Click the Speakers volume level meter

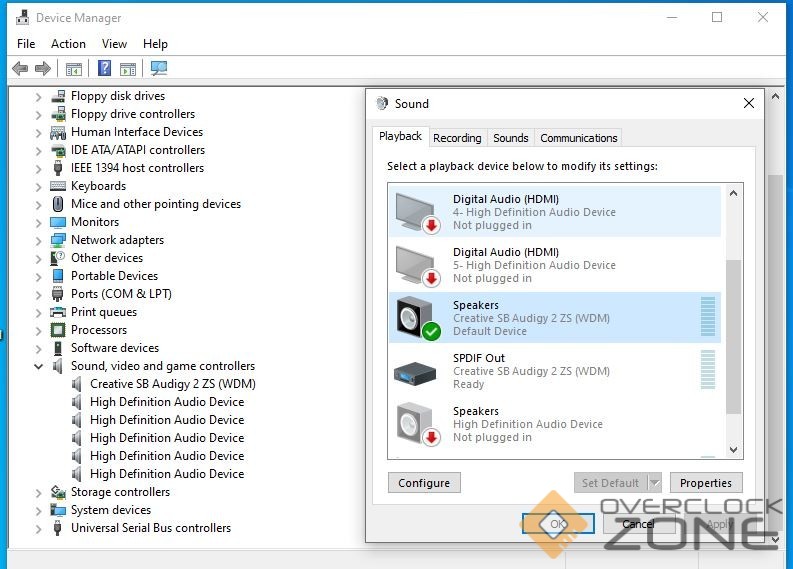coord(708,317)
